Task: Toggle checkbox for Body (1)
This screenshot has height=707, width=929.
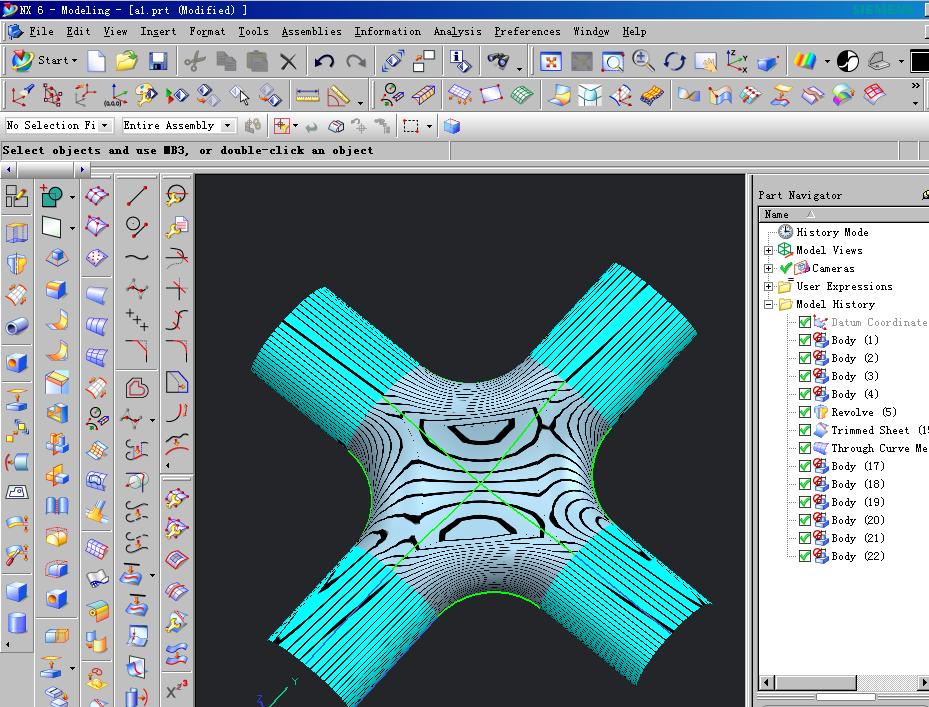Action: click(x=805, y=340)
